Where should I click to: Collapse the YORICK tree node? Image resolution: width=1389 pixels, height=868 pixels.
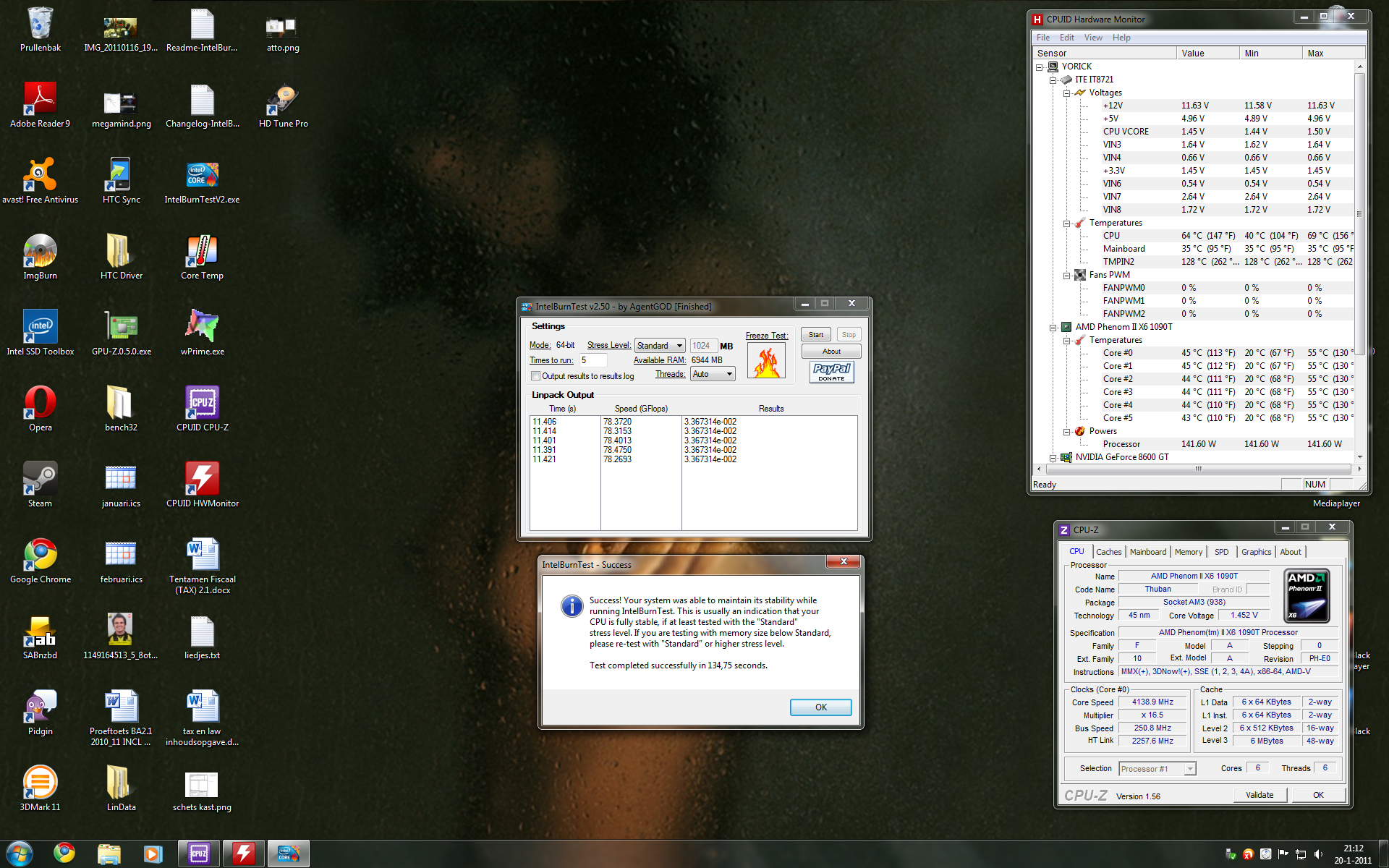tap(1040, 67)
